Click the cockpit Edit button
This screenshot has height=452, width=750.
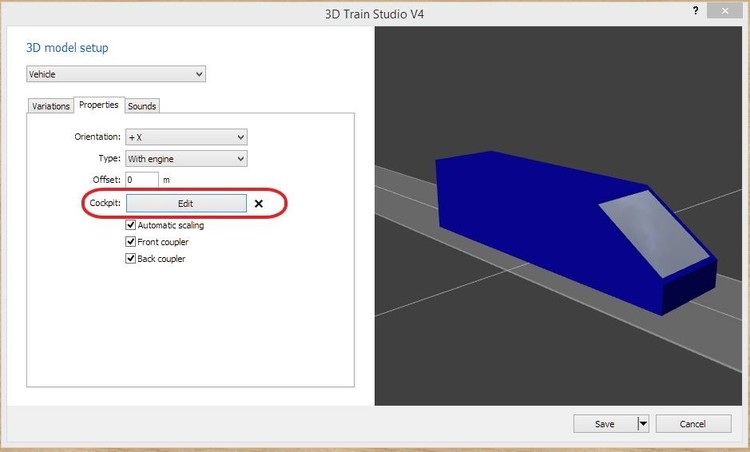[x=186, y=203]
